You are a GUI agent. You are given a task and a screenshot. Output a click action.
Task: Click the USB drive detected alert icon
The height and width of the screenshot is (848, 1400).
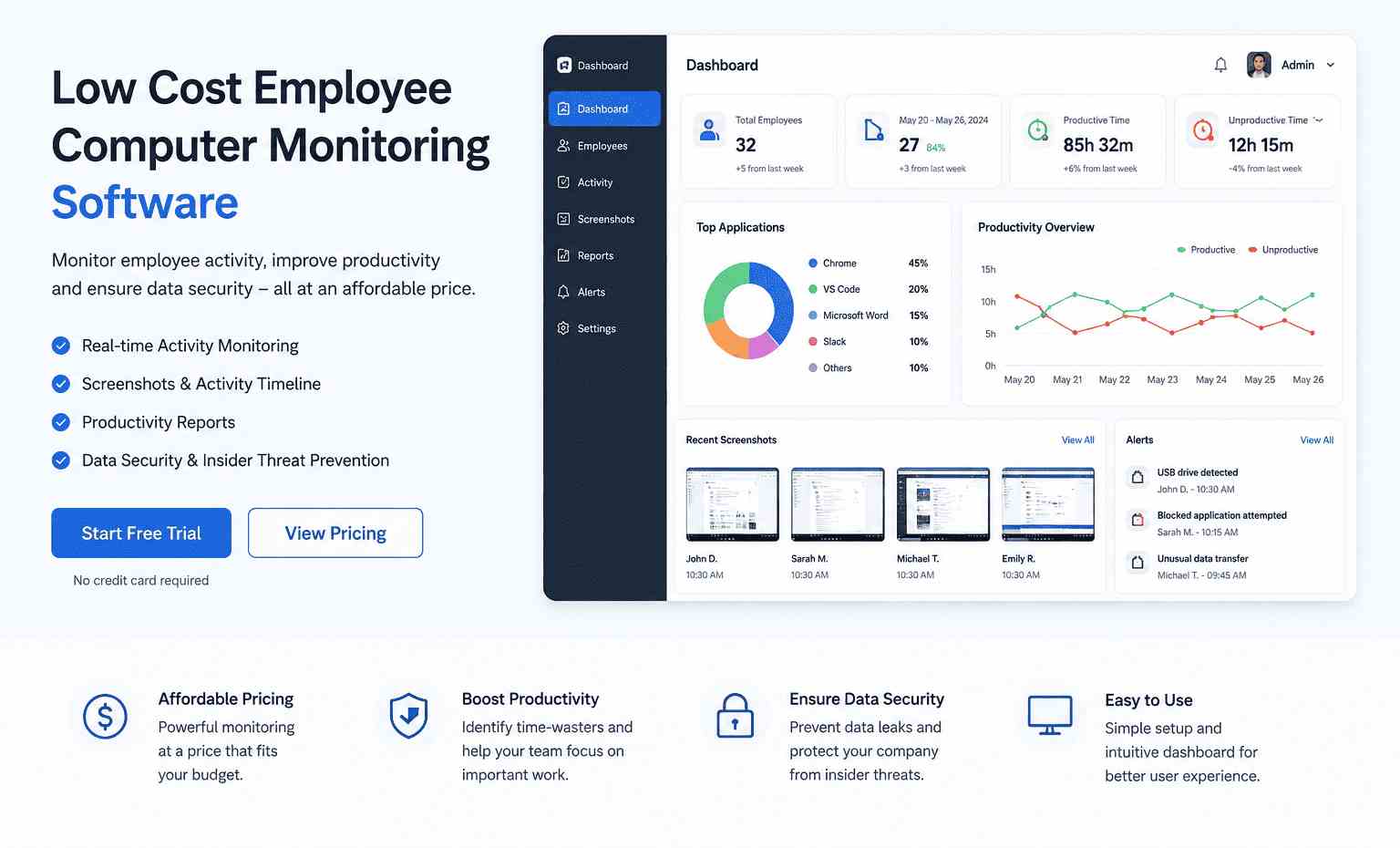pos(1137,477)
